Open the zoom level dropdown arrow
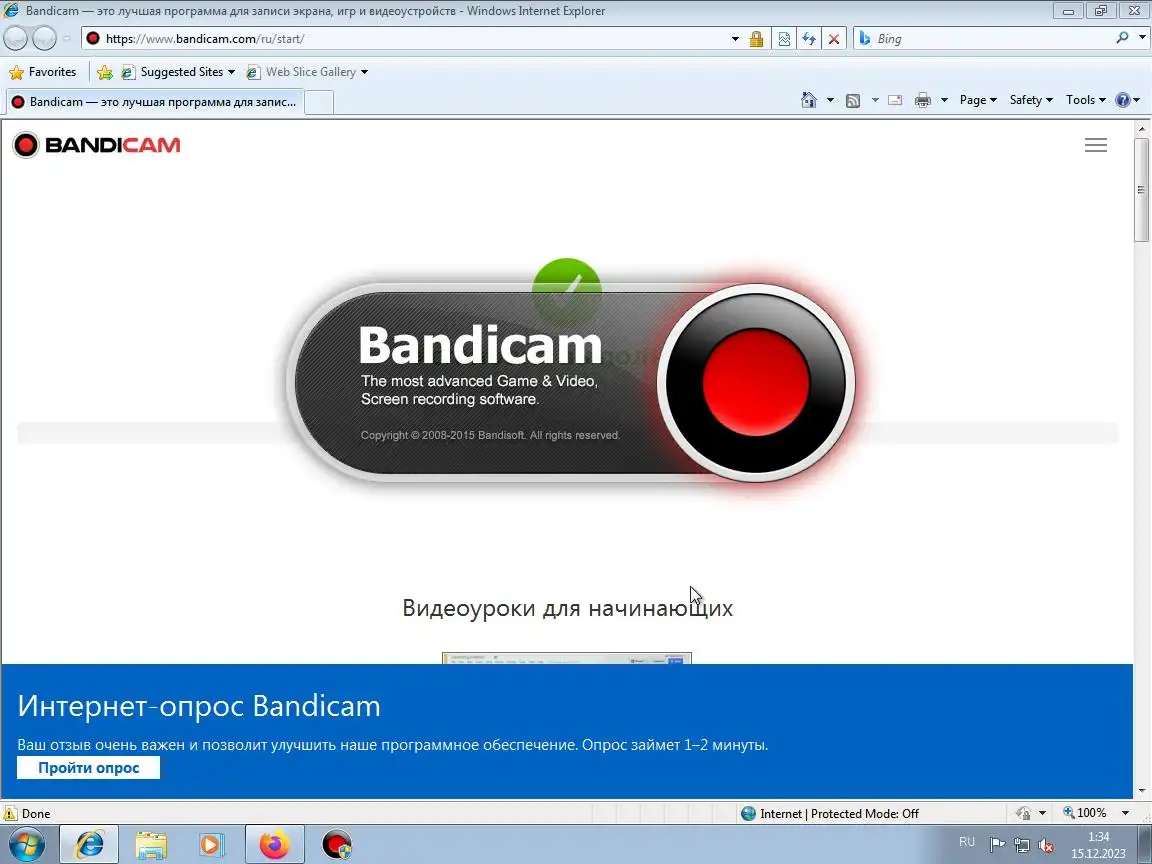 click(1125, 813)
